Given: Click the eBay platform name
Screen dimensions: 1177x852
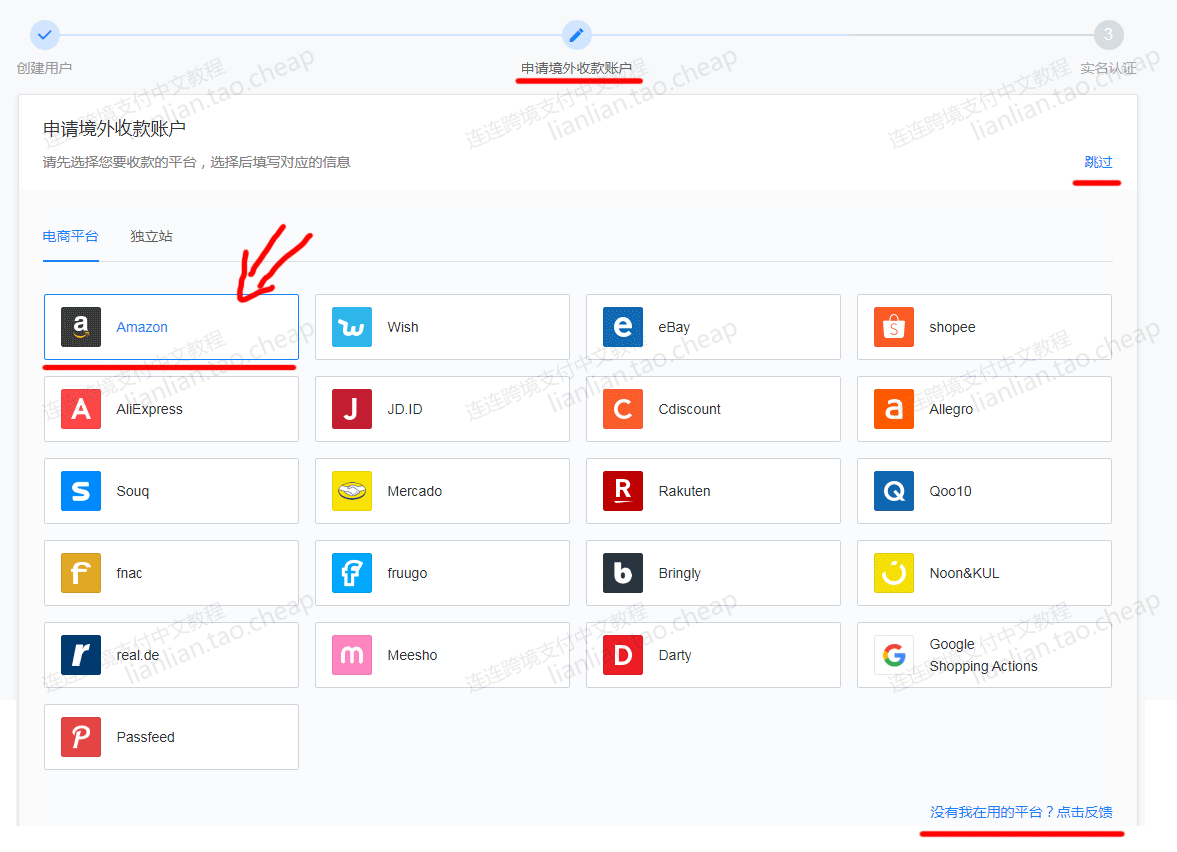Looking at the screenshot, I should point(674,327).
